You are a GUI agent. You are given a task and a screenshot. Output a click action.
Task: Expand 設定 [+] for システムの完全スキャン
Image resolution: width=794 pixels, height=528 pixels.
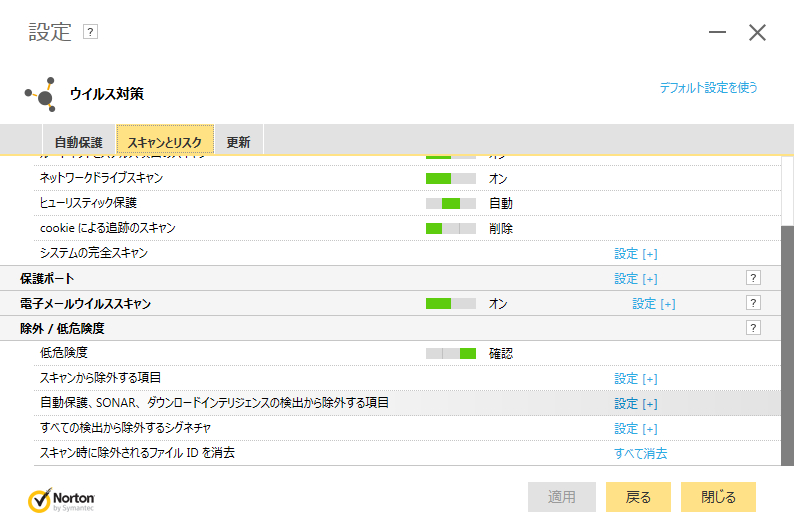(635, 254)
